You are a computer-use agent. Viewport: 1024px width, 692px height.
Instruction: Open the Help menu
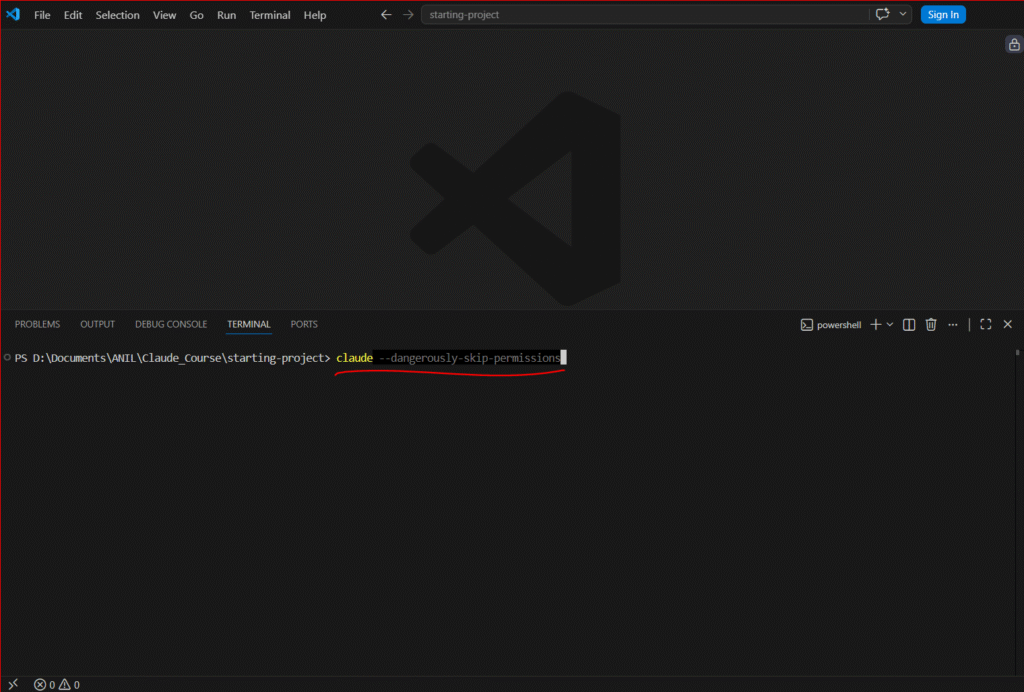[x=315, y=15]
